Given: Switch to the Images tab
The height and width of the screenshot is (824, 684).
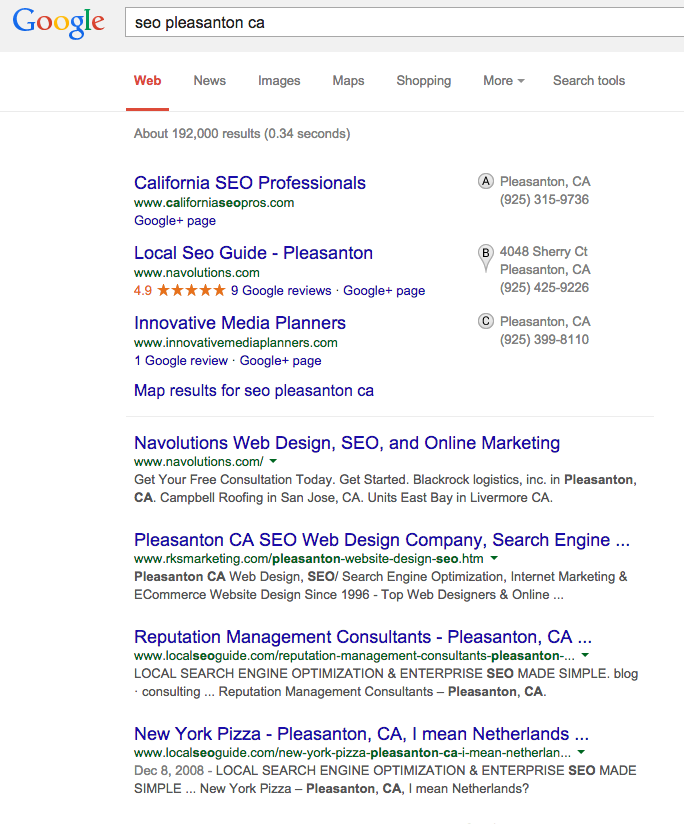Looking at the screenshot, I should click(x=279, y=80).
